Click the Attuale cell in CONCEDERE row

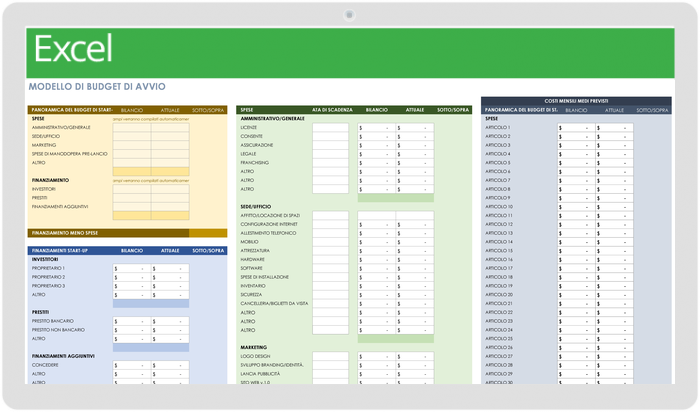click(170, 365)
